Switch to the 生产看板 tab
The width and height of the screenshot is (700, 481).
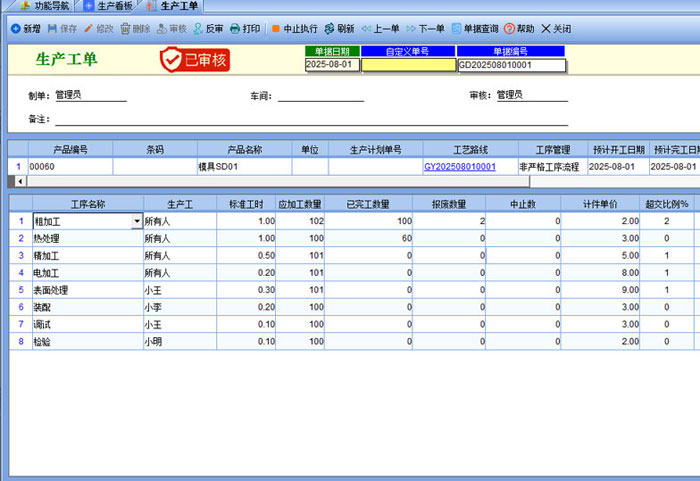click(113, 6)
